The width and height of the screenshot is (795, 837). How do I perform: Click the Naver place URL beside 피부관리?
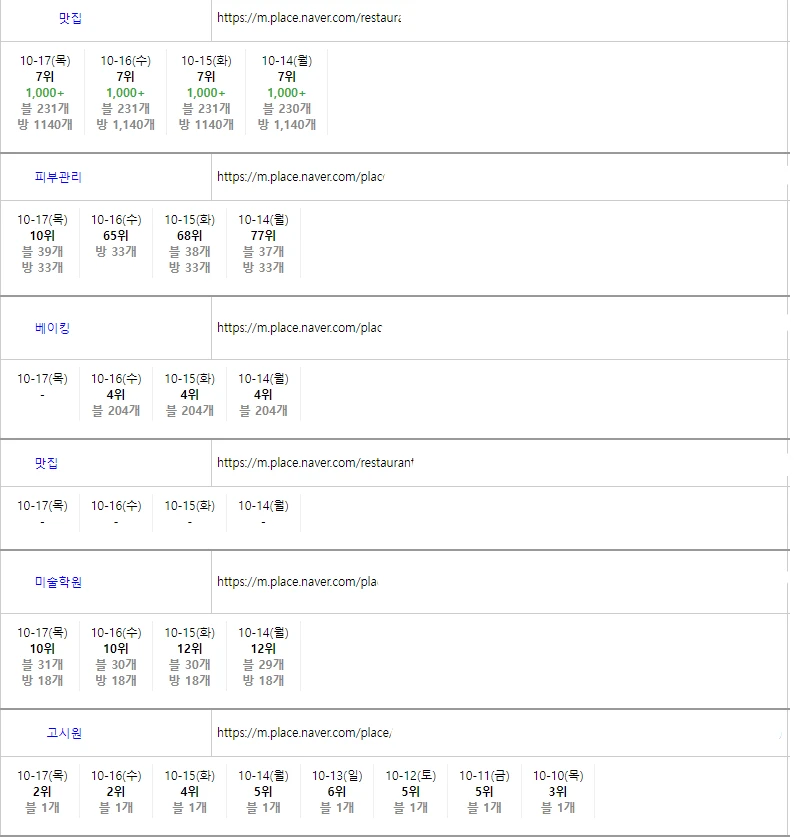[x=300, y=177]
